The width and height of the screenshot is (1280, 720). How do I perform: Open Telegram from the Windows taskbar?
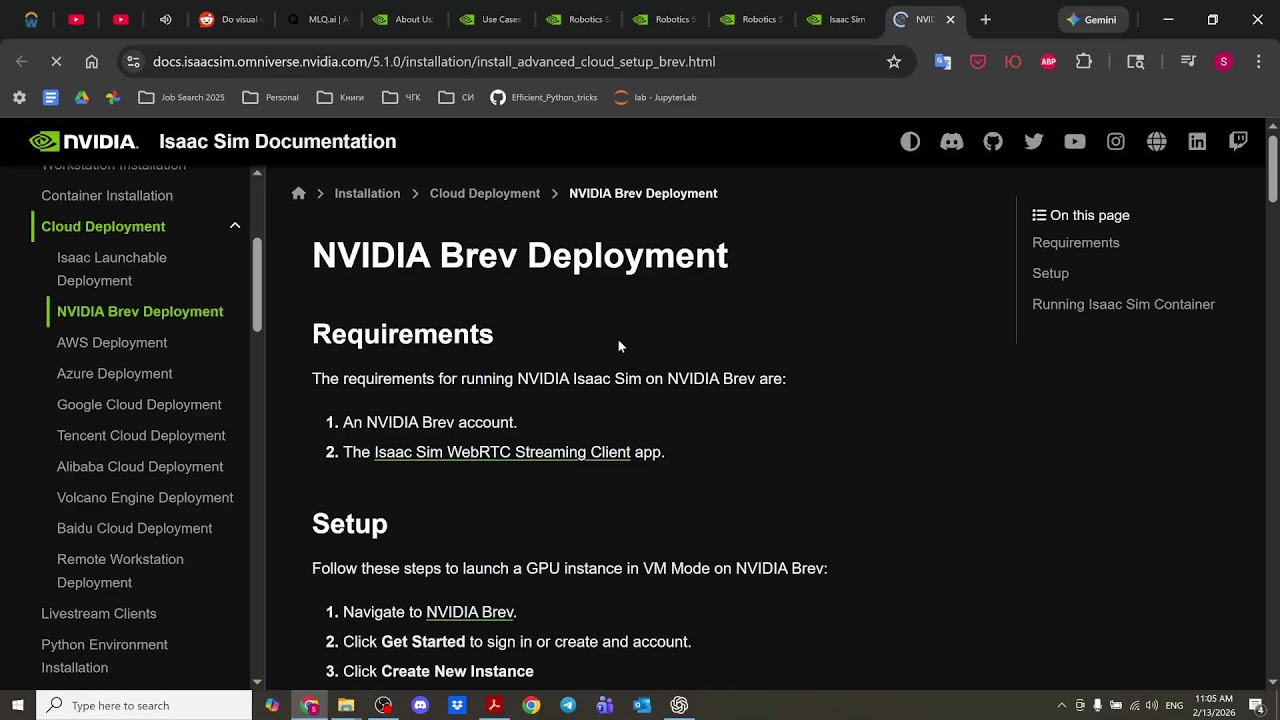(568, 705)
